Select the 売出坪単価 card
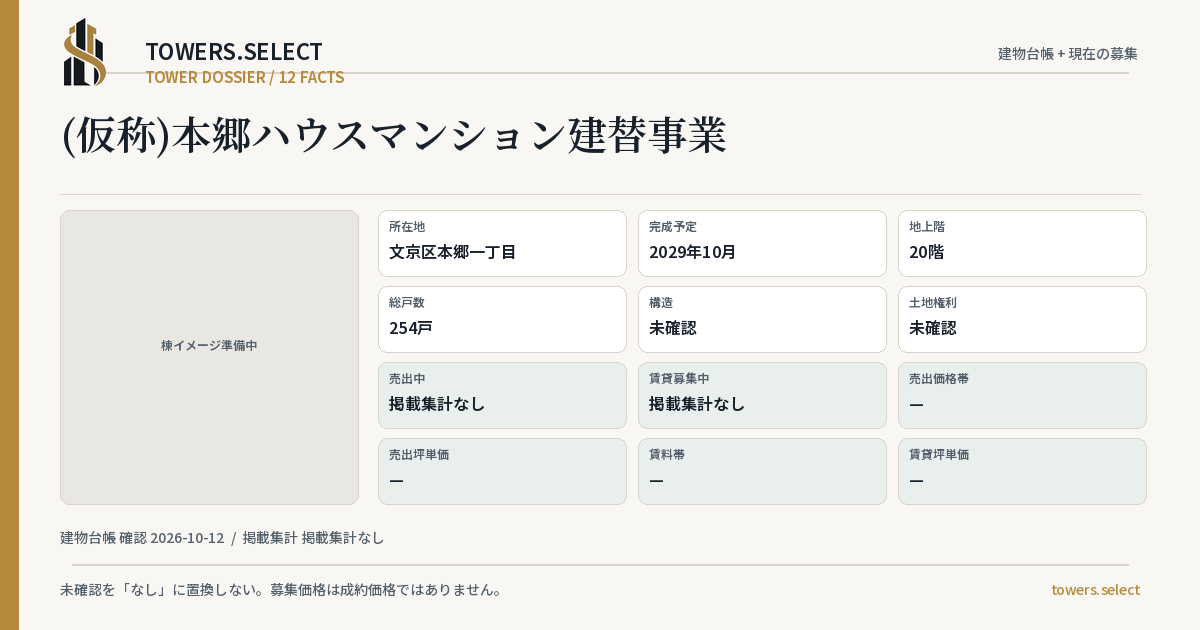This screenshot has width=1200, height=630. (x=502, y=471)
